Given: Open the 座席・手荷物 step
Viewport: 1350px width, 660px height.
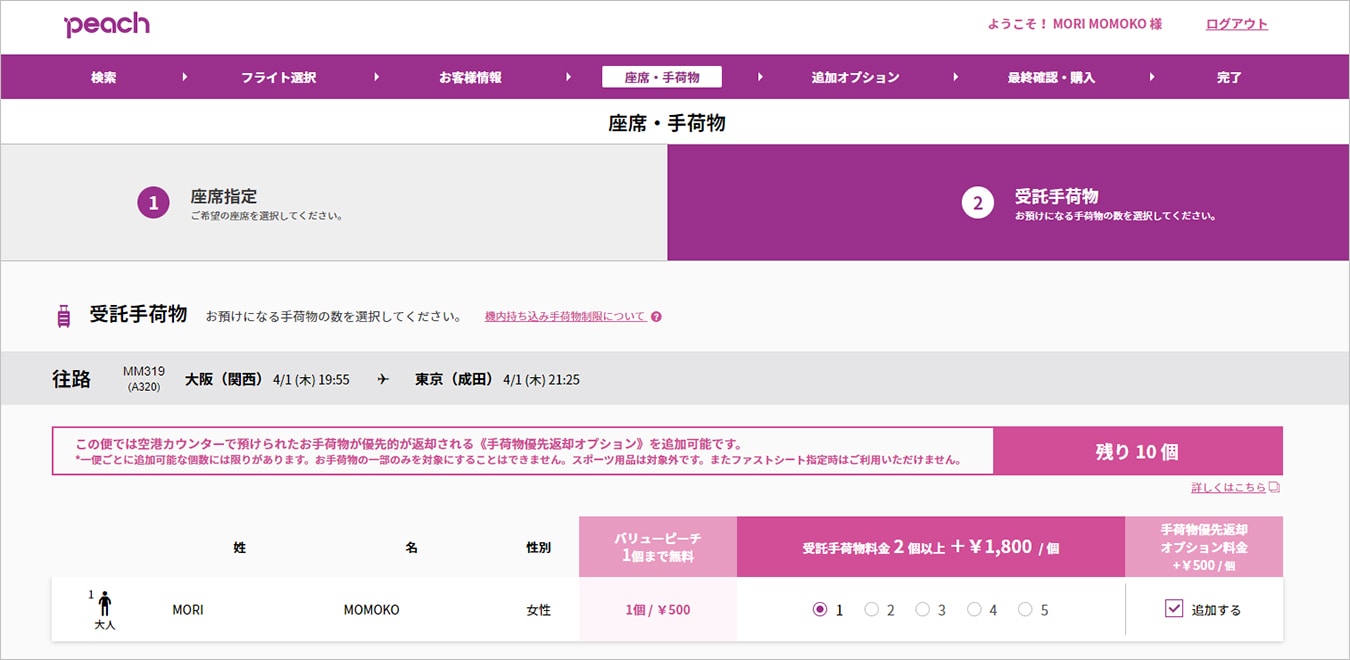Looking at the screenshot, I should (x=662, y=77).
